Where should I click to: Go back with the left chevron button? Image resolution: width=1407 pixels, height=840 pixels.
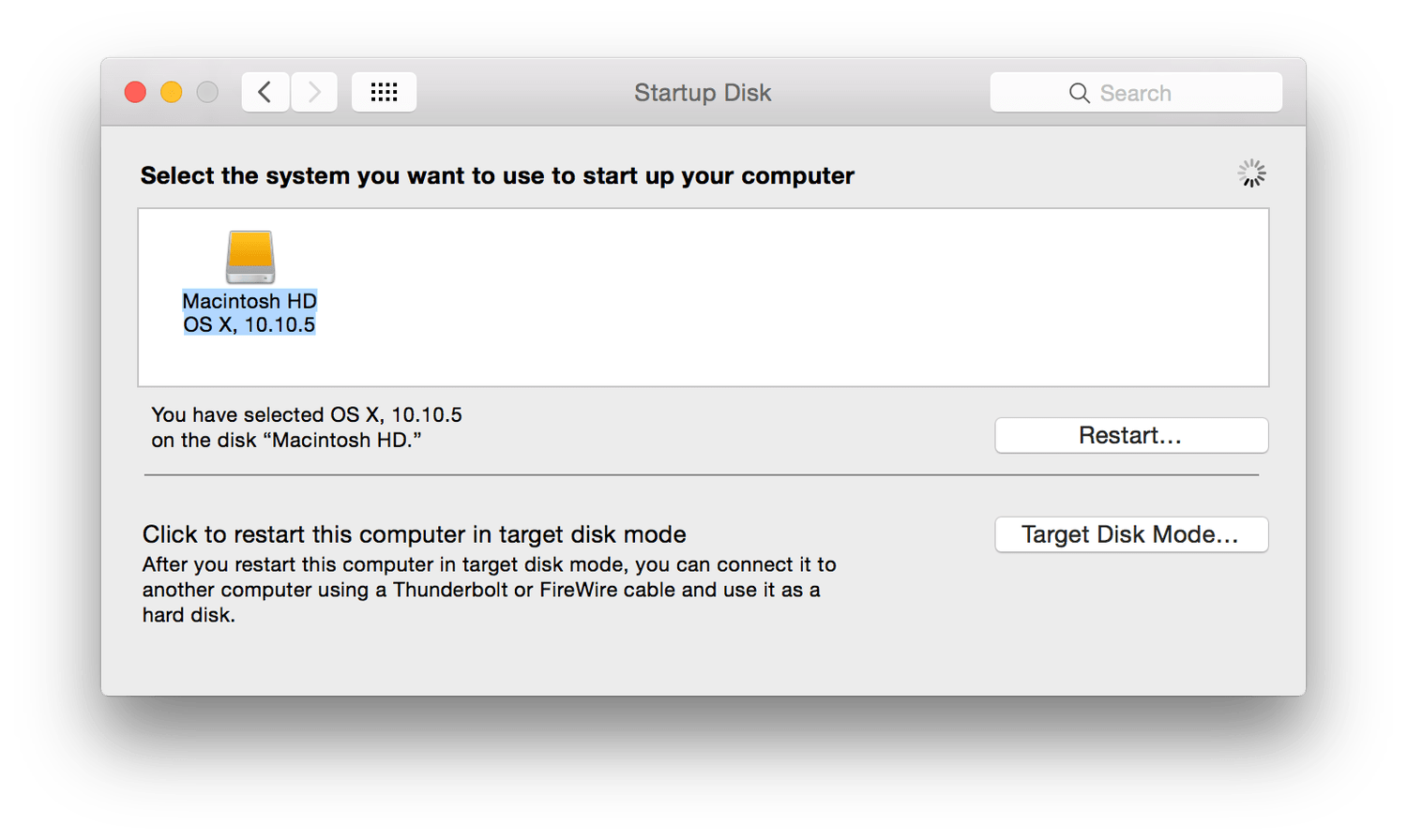coord(265,92)
